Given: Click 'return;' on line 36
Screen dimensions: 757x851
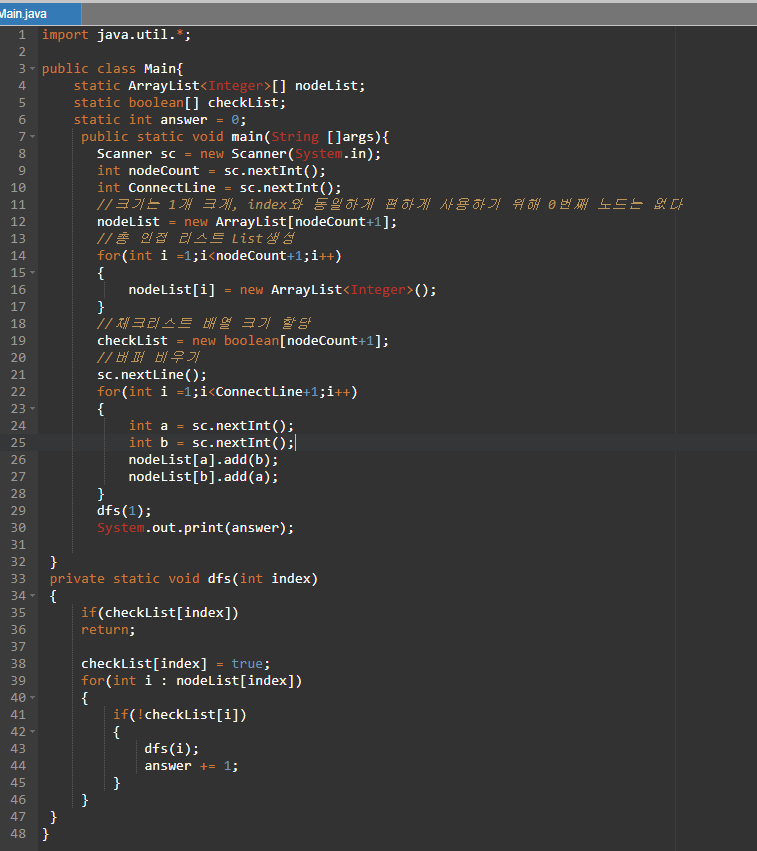Looking at the screenshot, I should 108,630.
